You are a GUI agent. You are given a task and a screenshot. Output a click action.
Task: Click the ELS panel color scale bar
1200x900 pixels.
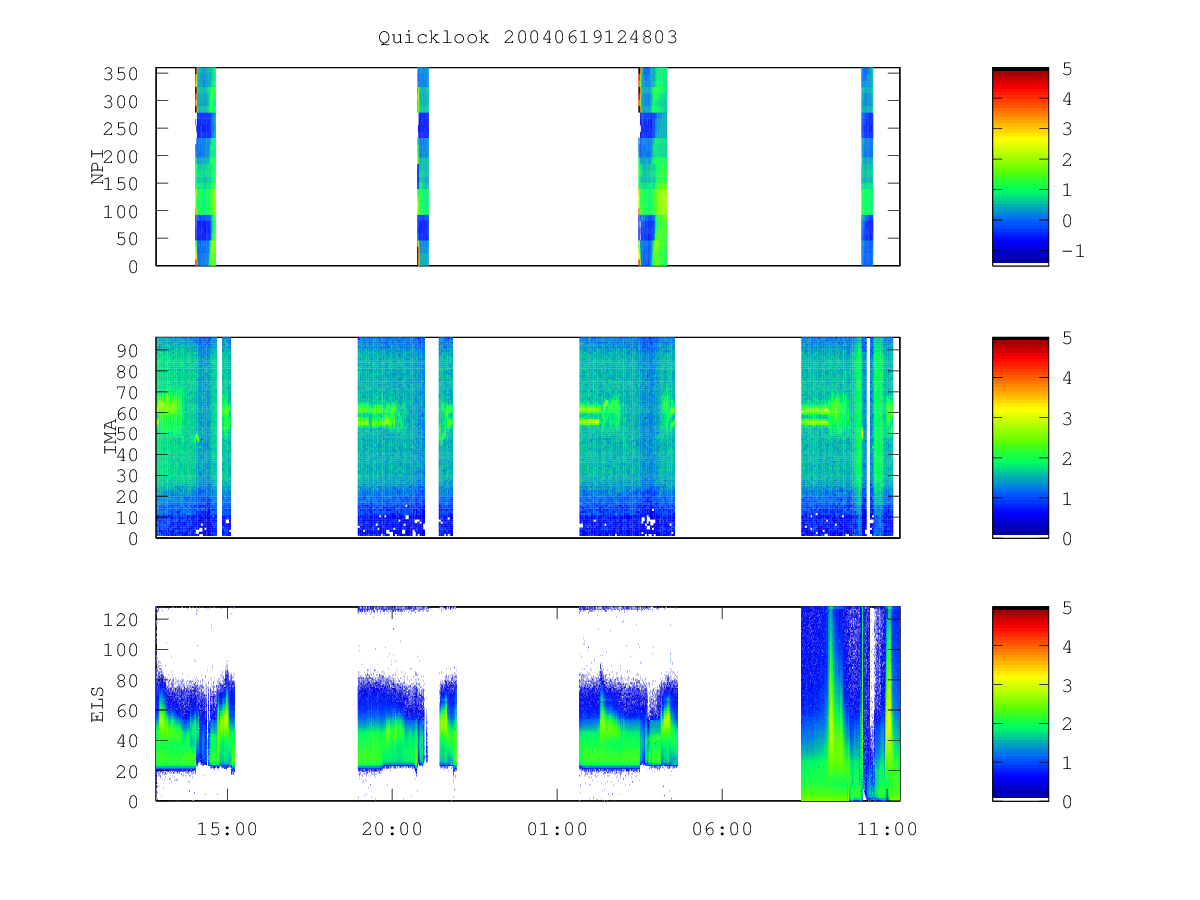1020,704
